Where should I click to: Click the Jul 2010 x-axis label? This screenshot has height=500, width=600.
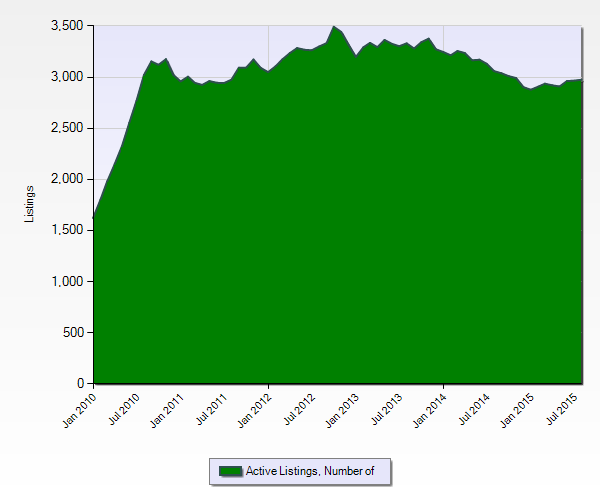(x=124, y=409)
